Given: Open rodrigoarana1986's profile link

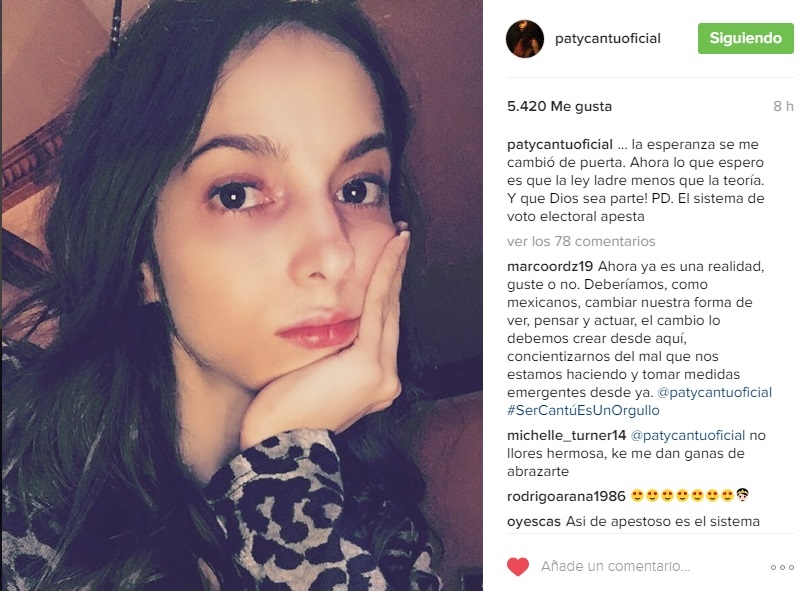Looking at the screenshot, I should (566, 496).
